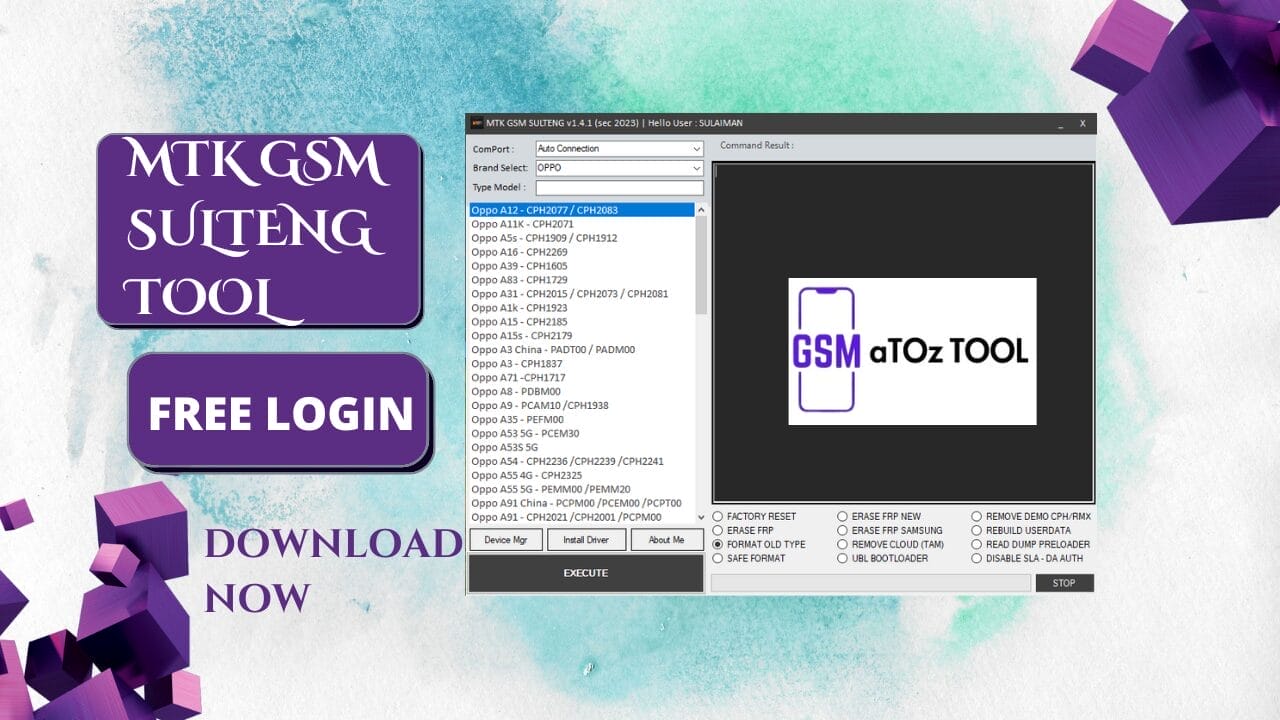The width and height of the screenshot is (1280, 720).
Task: Open the Brand Select OPPO dropdown
Action: [x=619, y=167]
